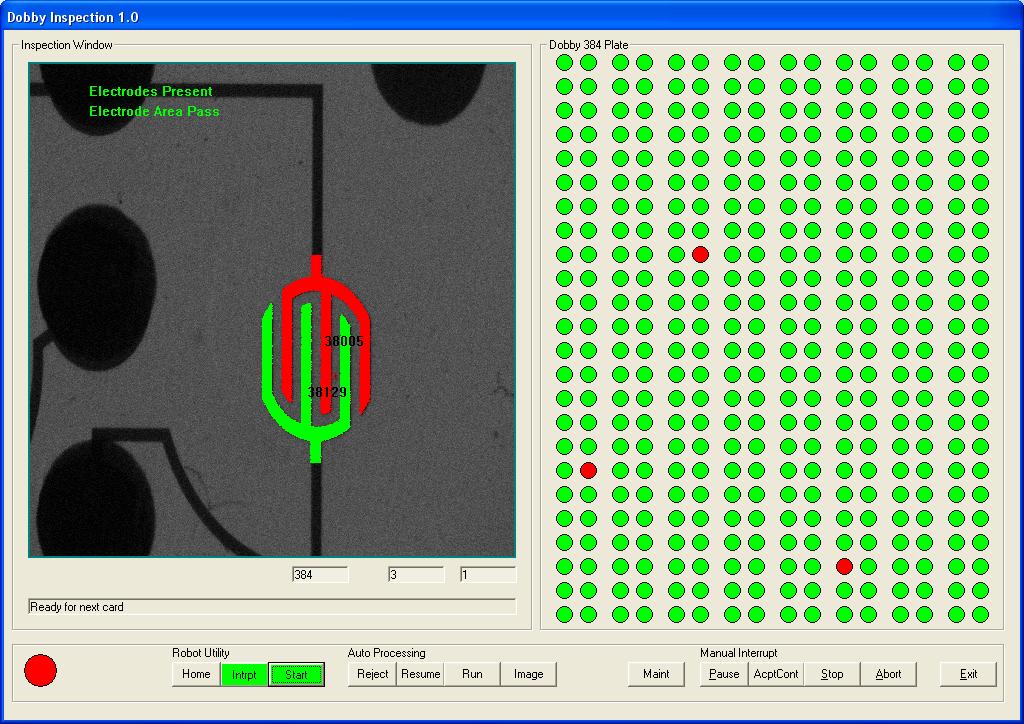Viewport: 1024px width, 724px height.
Task: Select the 'Ready for next card' status field
Action: [x=272, y=607]
